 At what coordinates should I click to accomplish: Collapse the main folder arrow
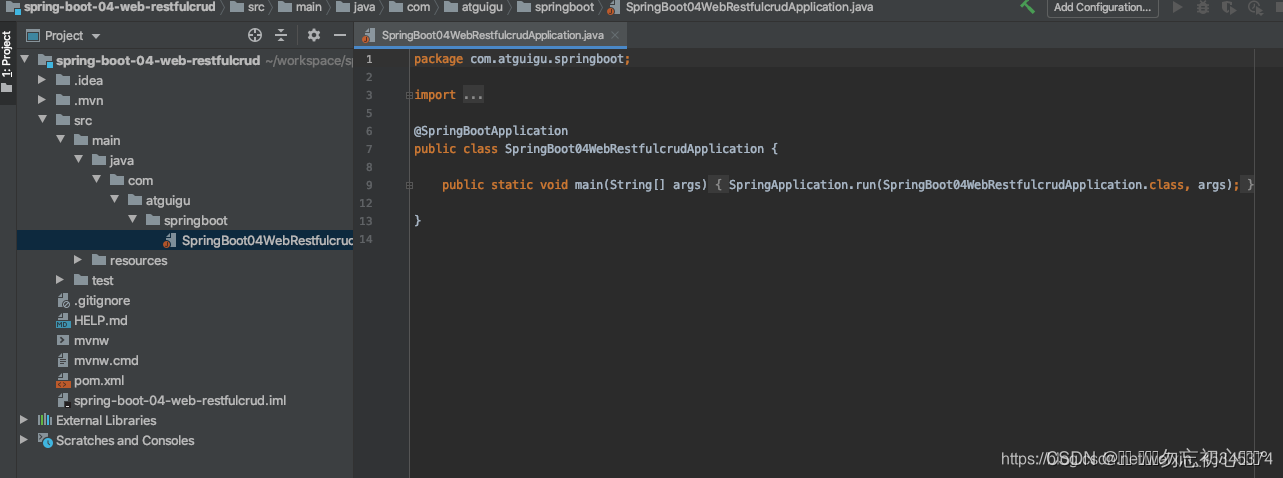(60, 140)
